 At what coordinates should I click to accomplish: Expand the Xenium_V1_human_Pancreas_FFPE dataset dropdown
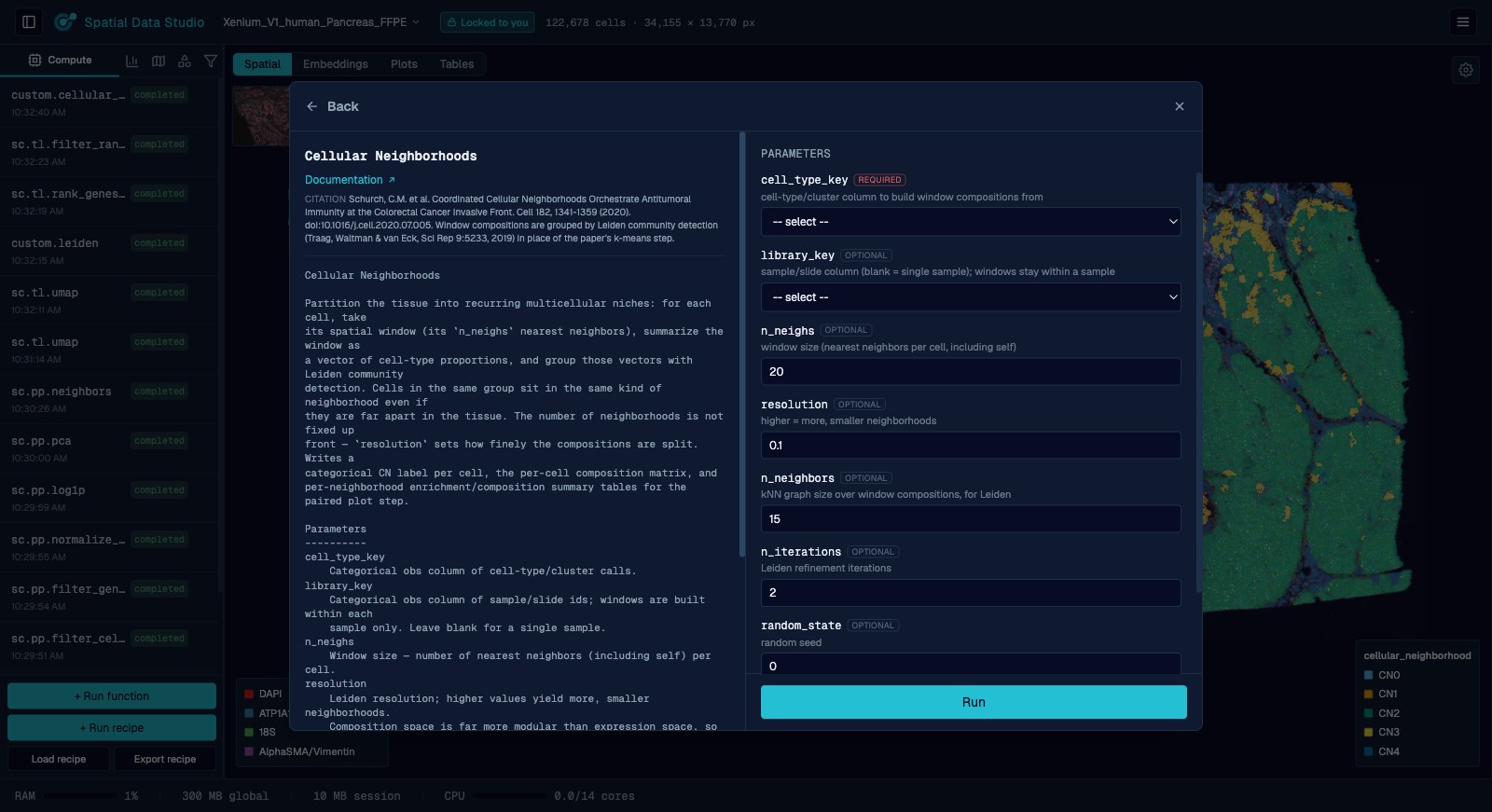tap(322, 21)
